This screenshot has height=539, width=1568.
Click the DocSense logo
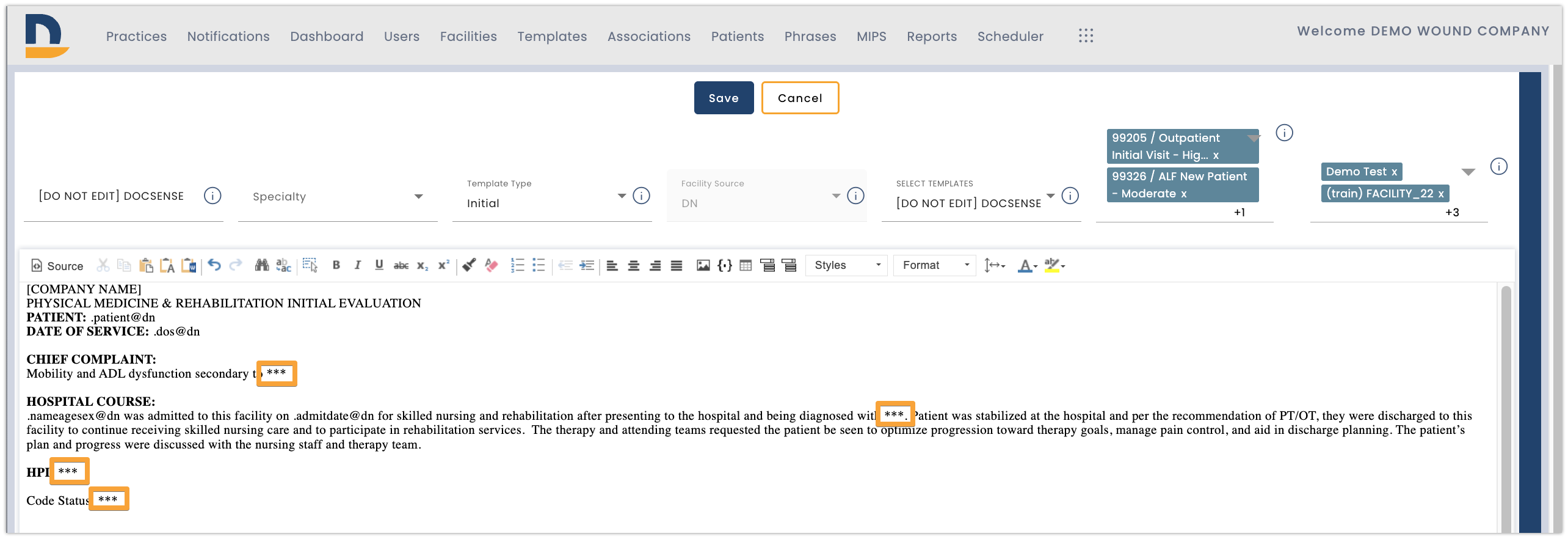(x=46, y=35)
